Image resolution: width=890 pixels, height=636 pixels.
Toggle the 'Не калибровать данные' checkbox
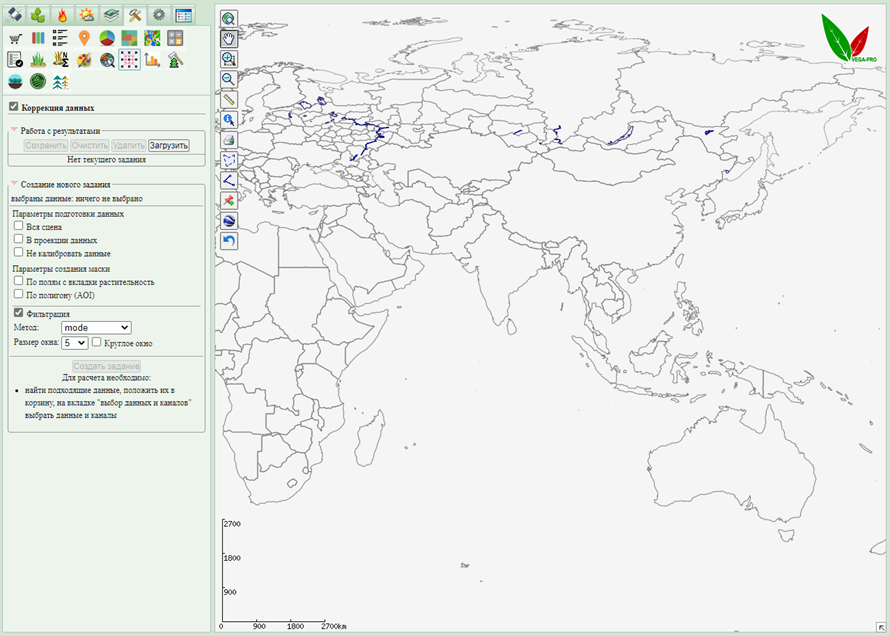(18, 253)
